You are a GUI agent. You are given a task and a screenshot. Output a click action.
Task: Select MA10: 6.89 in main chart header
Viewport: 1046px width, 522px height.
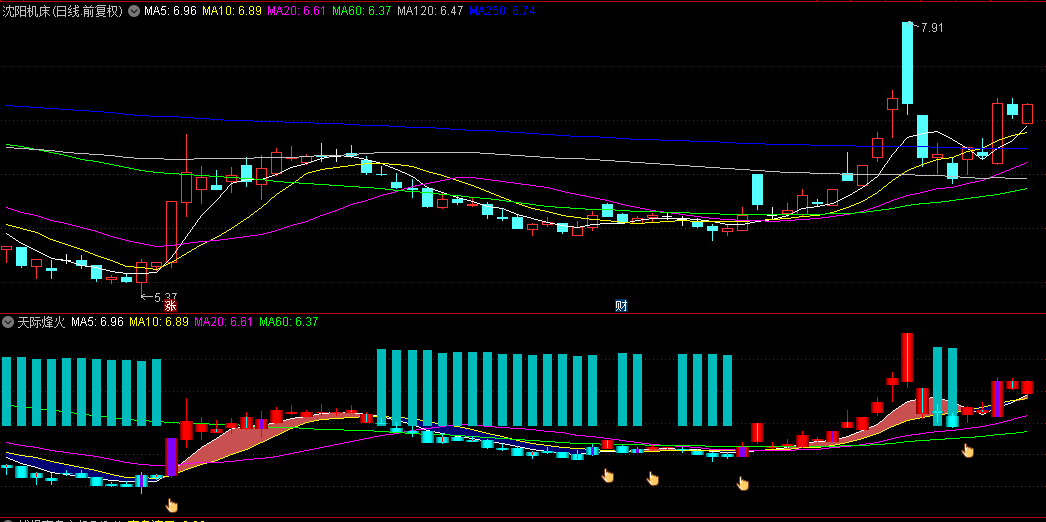pyautogui.click(x=231, y=11)
